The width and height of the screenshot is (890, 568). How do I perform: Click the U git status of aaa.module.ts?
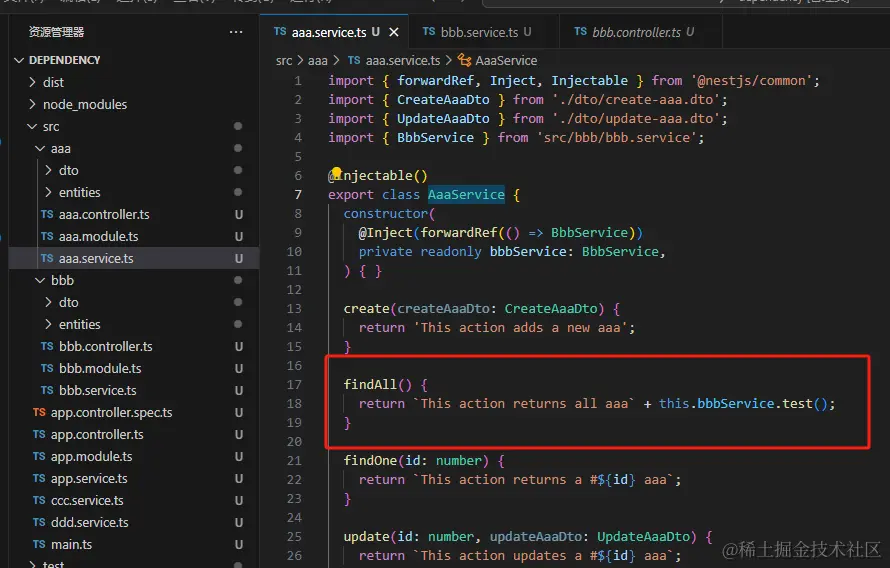coord(239,237)
